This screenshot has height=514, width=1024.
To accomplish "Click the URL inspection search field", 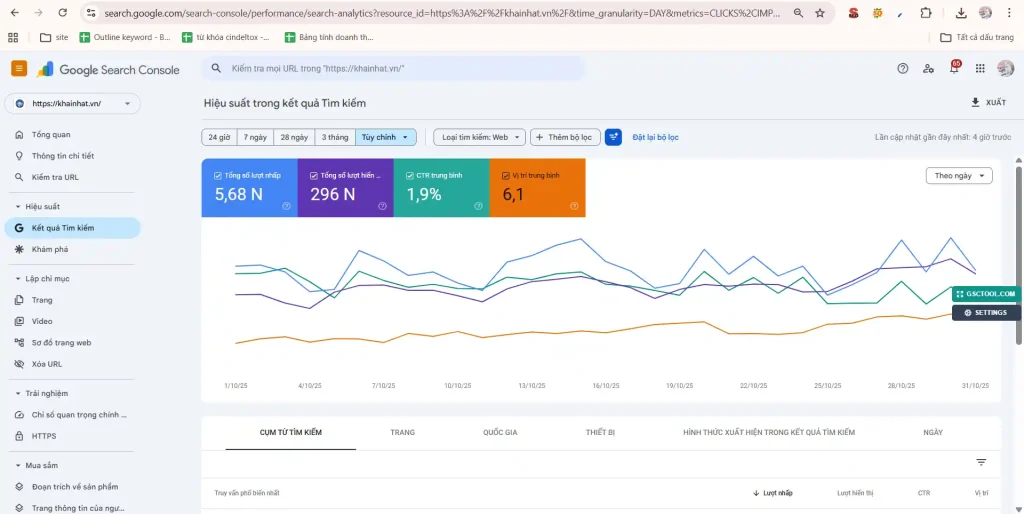I will (x=393, y=68).
